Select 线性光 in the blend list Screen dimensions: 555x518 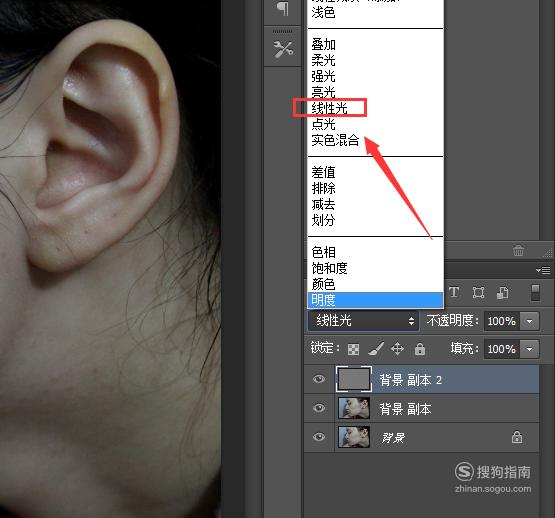(x=375, y=108)
